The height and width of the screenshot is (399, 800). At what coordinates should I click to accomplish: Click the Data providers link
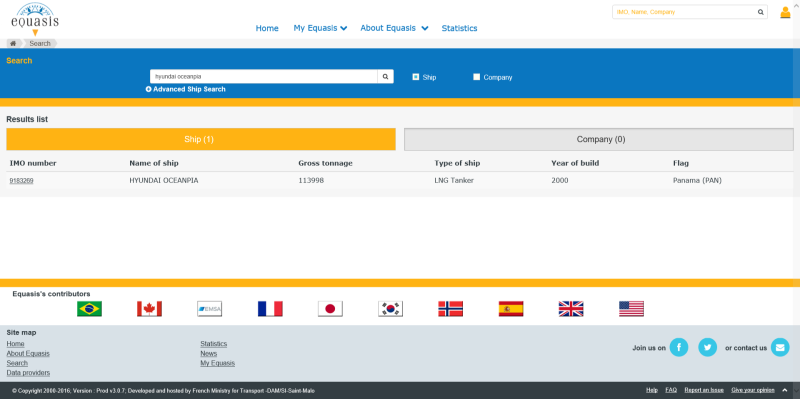[x=28, y=373]
